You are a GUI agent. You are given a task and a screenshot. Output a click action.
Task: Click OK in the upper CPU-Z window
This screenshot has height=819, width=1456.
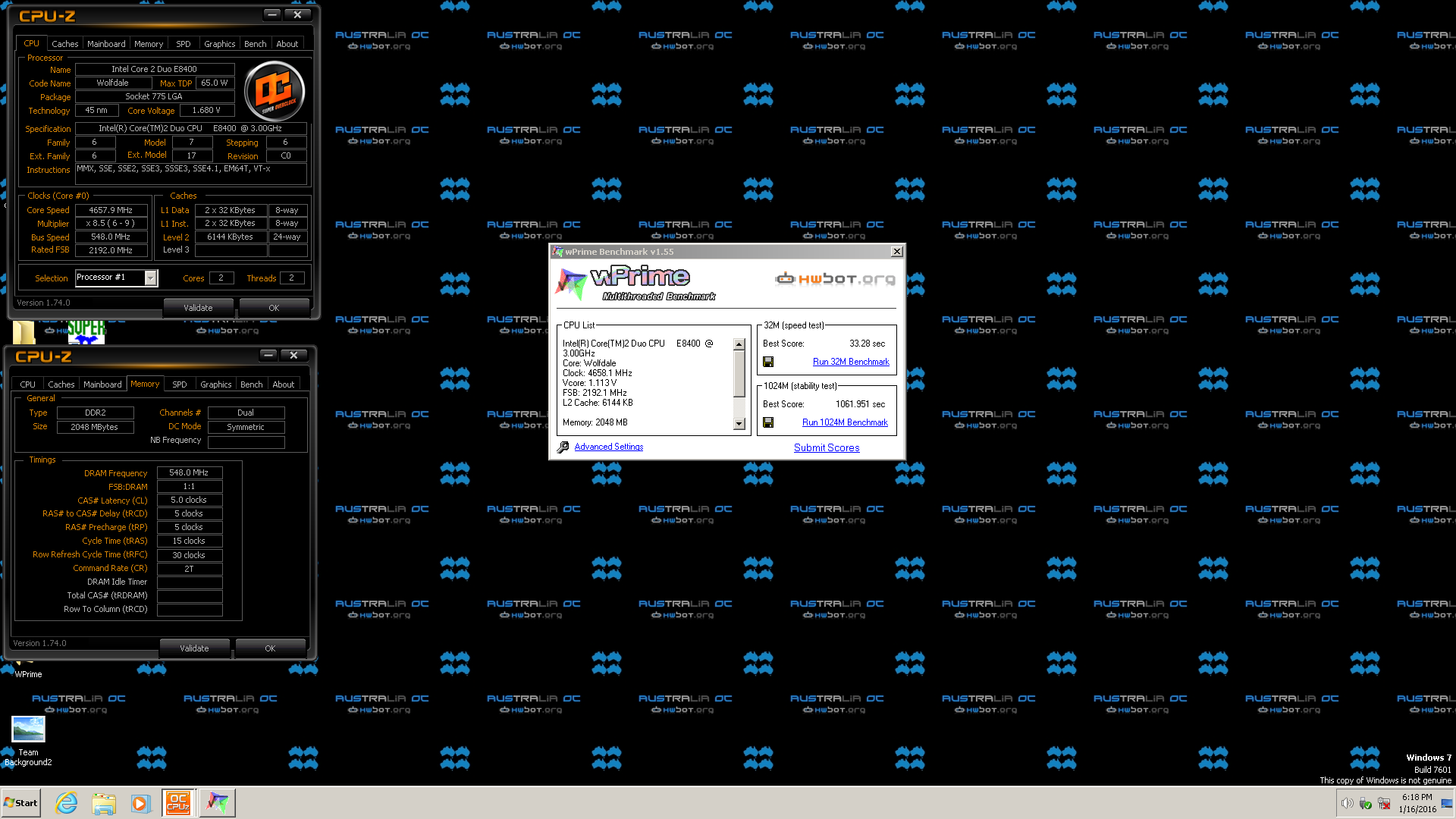point(274,308)
